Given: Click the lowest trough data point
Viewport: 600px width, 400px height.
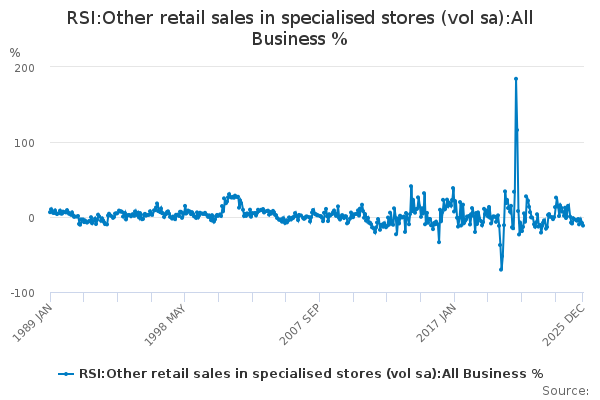Looking at the screenshot, I should pos(501,269).
